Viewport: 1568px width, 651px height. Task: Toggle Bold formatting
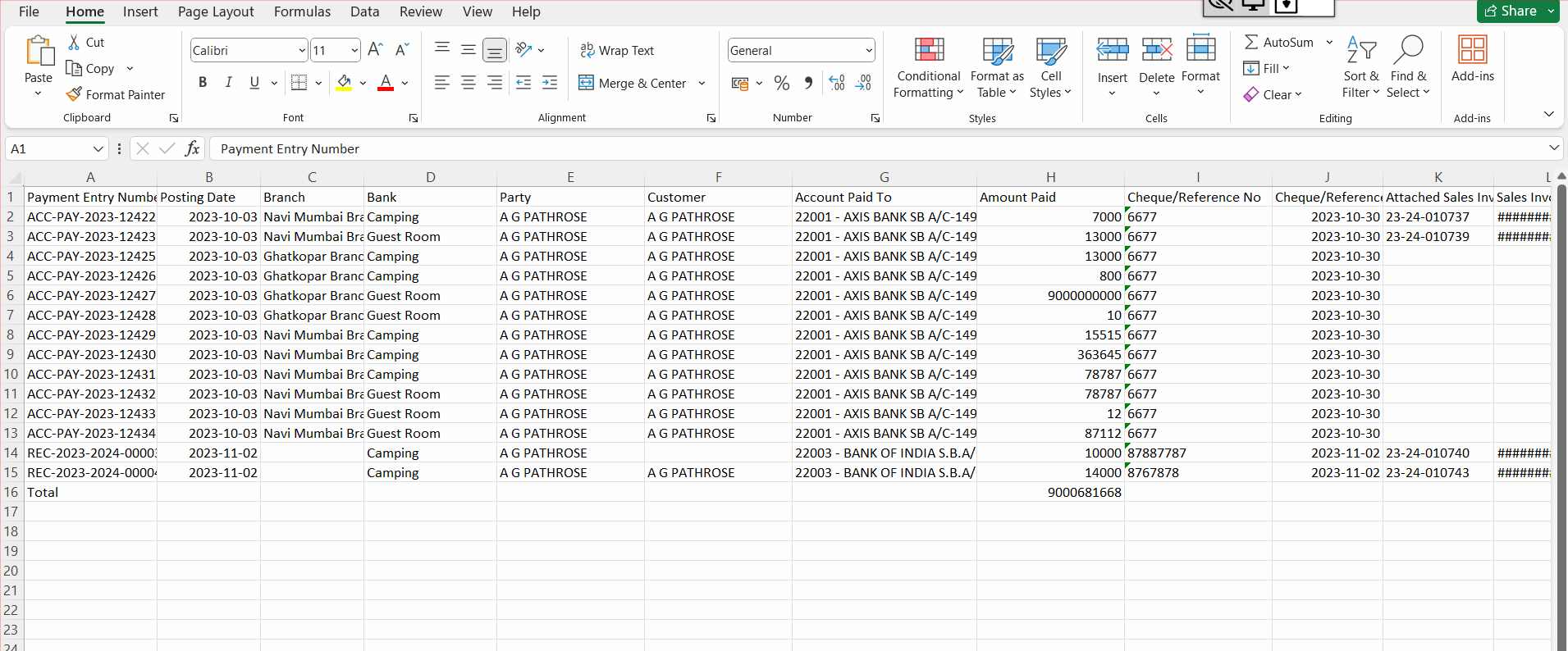click(x=203, y=83)
